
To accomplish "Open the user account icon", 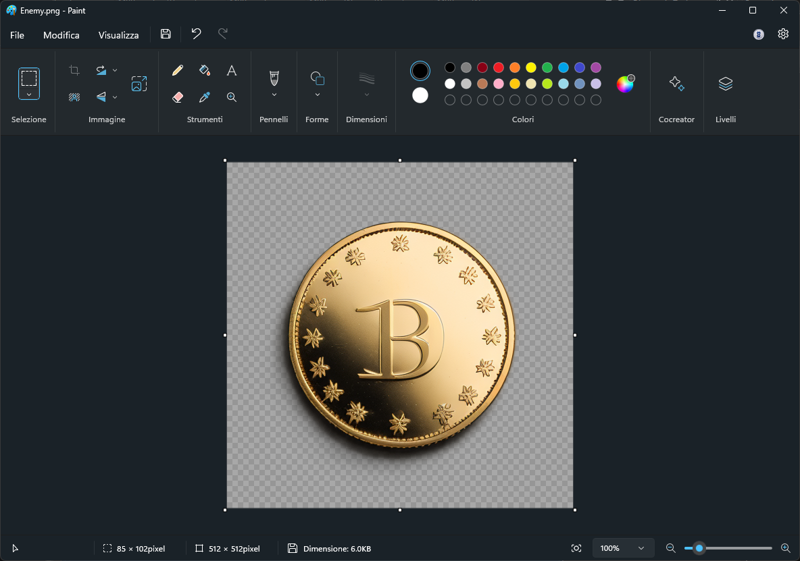I will 759,34.
